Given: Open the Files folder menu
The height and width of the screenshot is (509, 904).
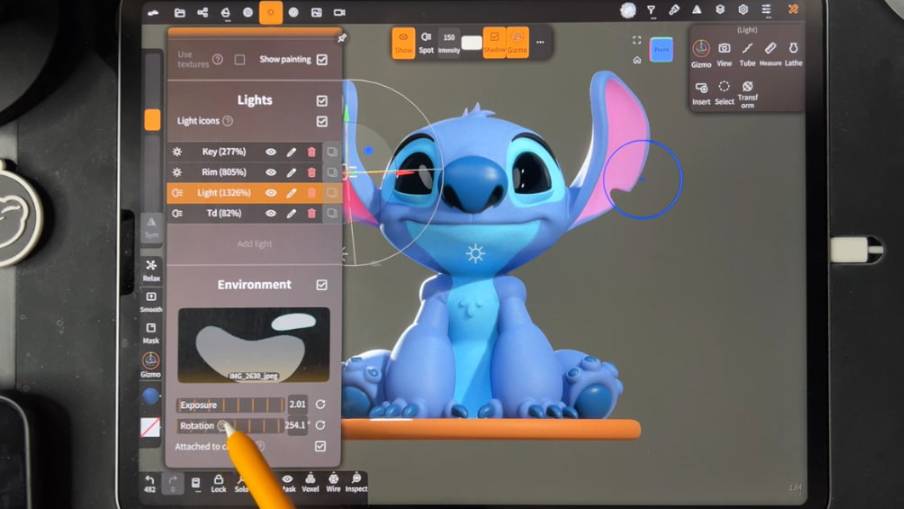Looking at the screenshot, I should click(x=180, y=13).
